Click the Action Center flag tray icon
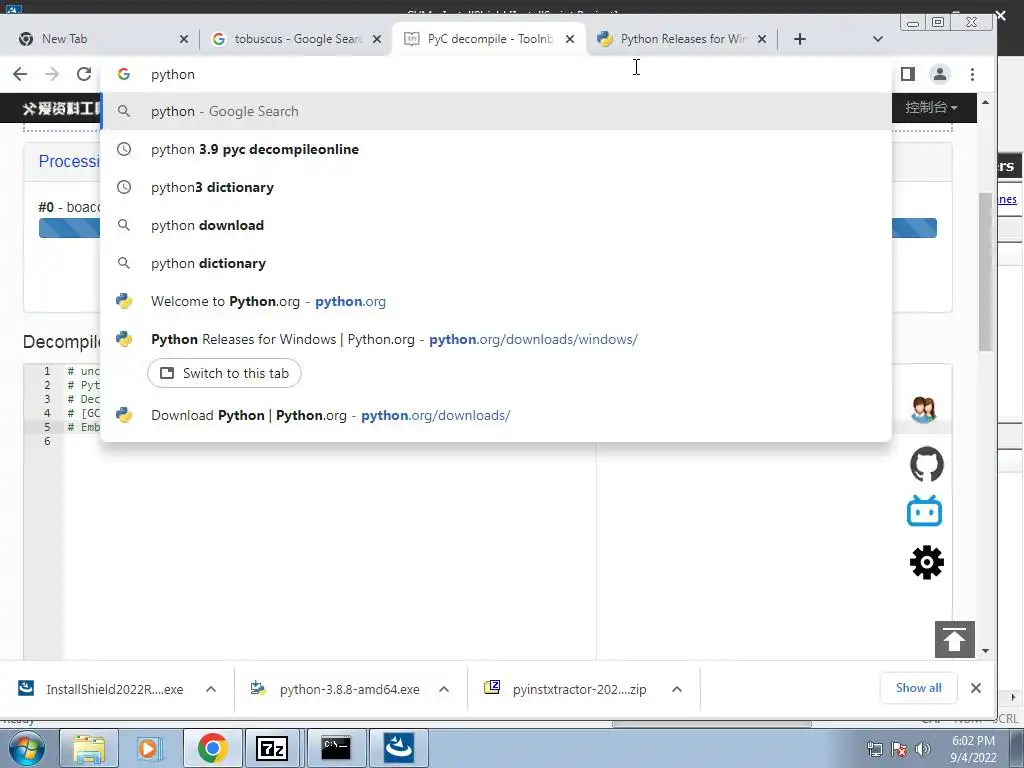 (899, 749)
